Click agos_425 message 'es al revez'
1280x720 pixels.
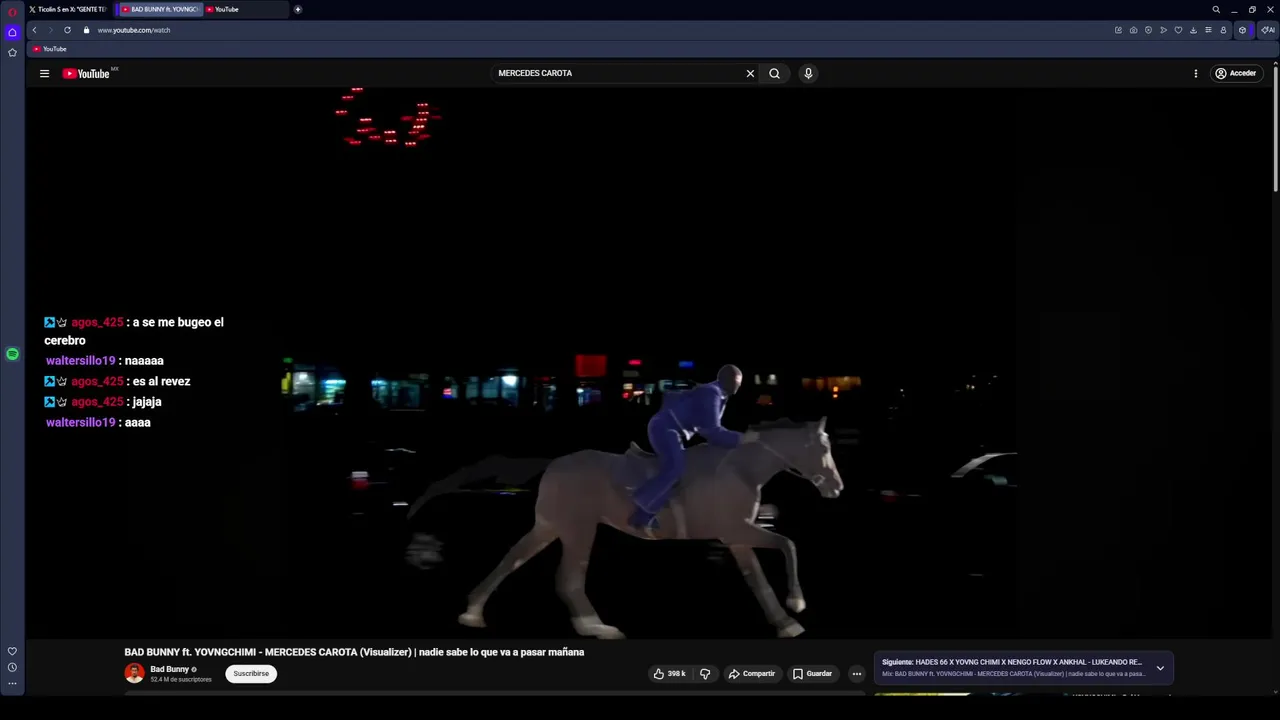tap(159, 381)
